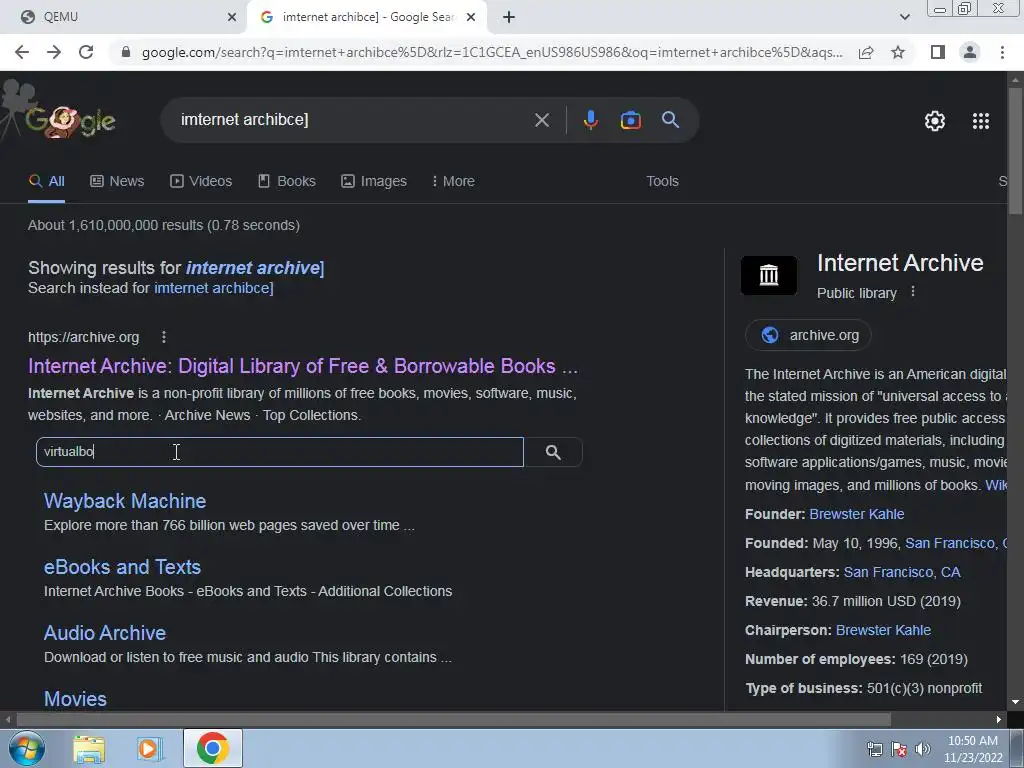Image resolution: width=1024 pixels, height=768 pixels.
Task: Click scroll right arrow on horizontal scrollbar
Action: click(999, 719)
